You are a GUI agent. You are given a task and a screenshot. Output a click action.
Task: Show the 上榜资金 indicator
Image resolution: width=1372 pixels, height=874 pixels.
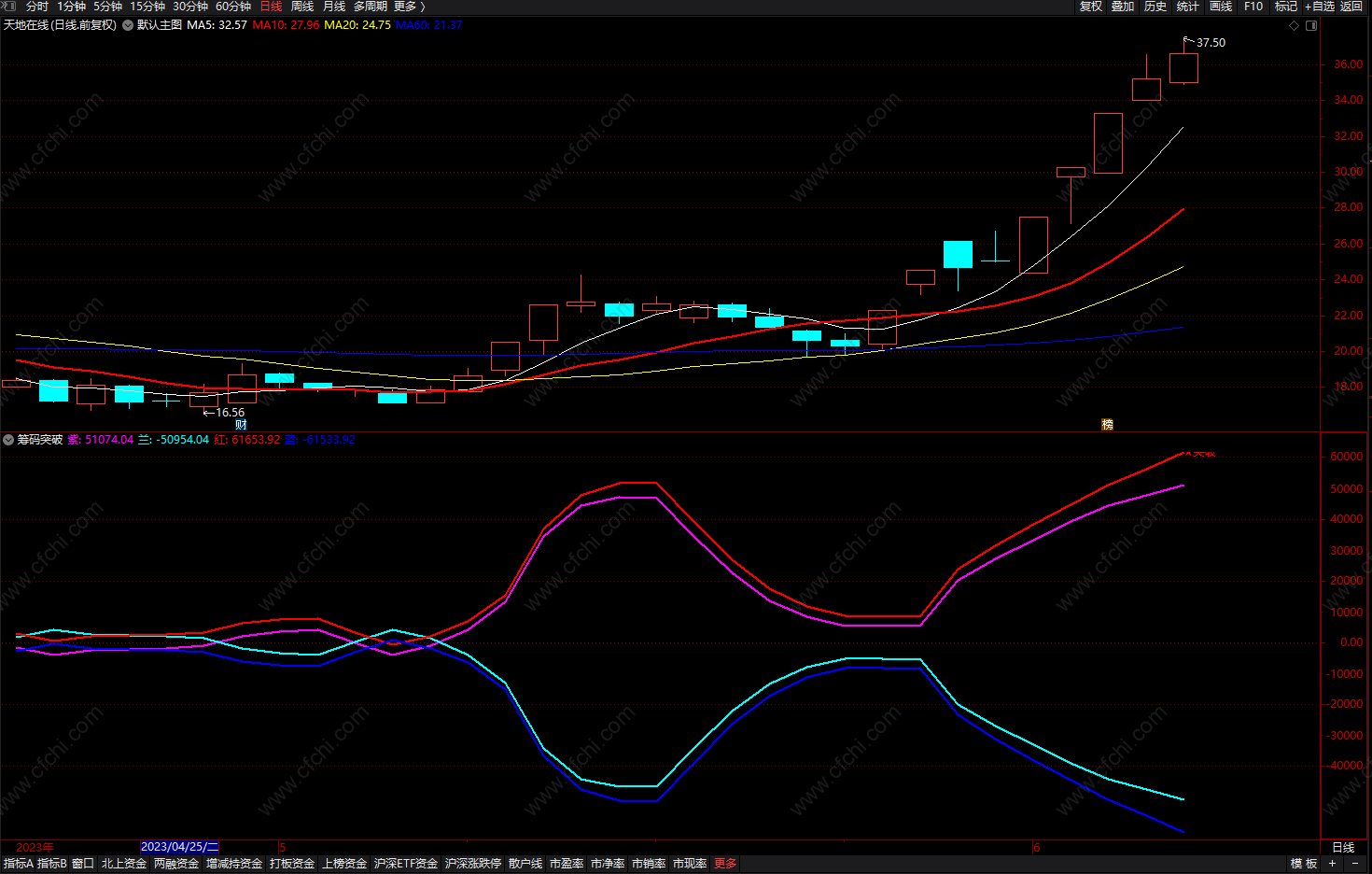tap(344, 864)
